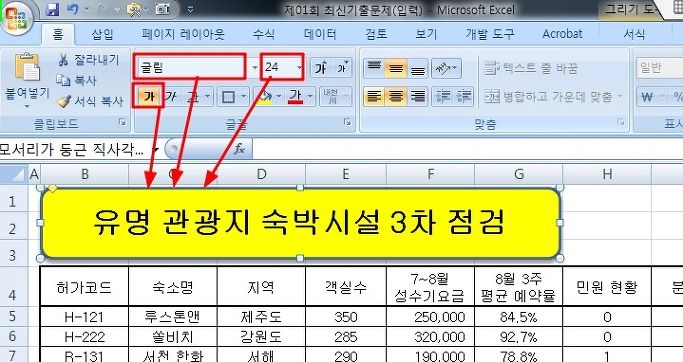
Task: Apply yellow fill color
Action: coord(264,97)
